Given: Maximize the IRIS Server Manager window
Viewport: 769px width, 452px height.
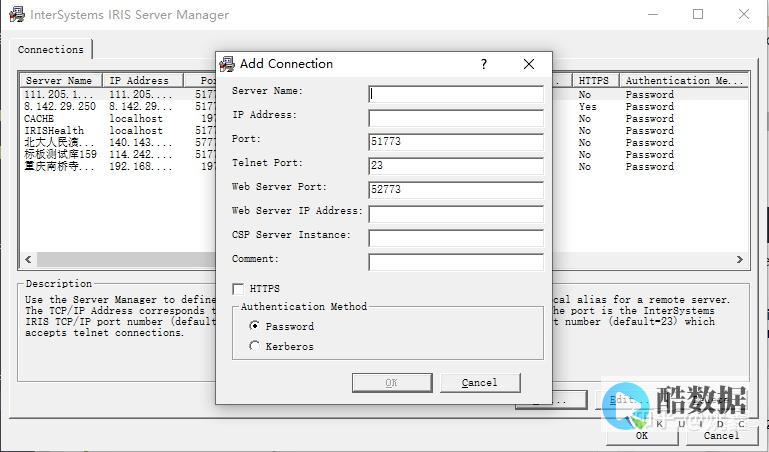Looking at the screenshot, I should coord(698,14).
